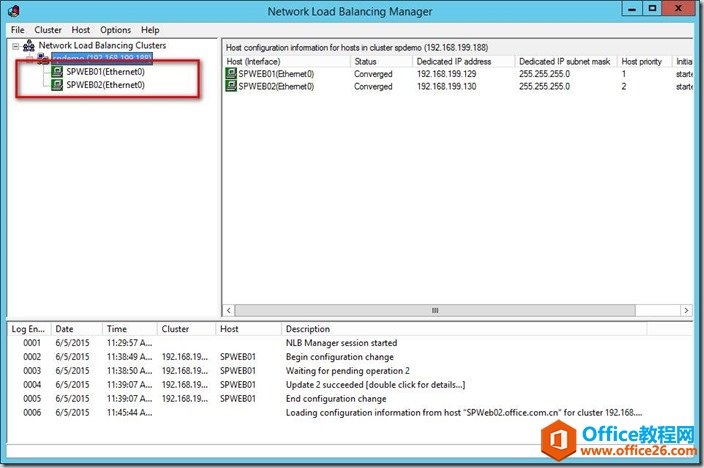Screen dimensions: 704x468
Task: Sort by Dedicated IP subnet mask column
Action: click(x=566, y=62)
